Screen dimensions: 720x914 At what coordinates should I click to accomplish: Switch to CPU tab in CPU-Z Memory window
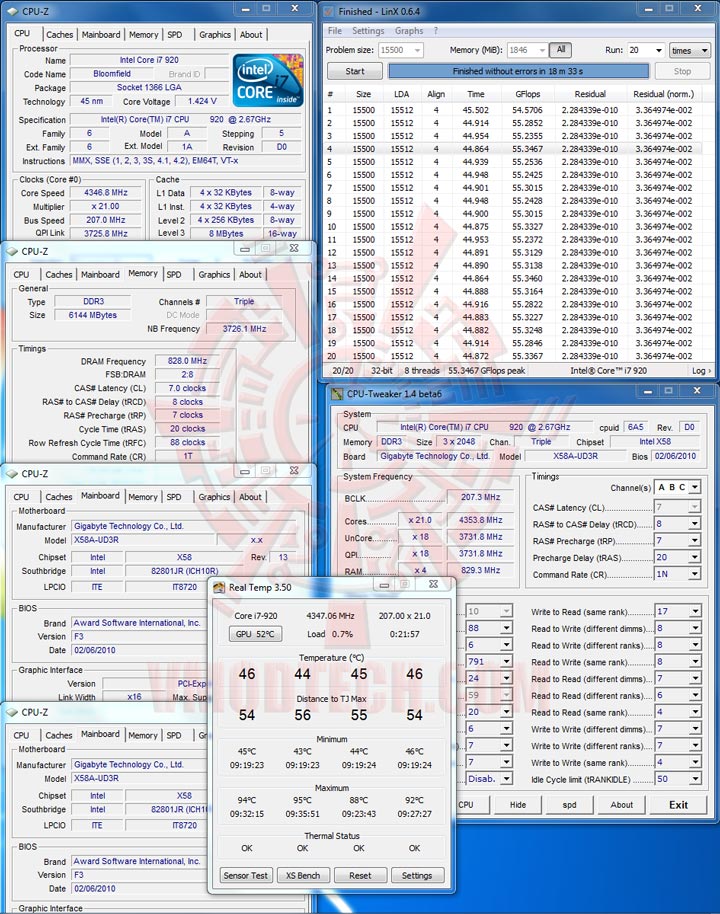(x=22, y=275)
